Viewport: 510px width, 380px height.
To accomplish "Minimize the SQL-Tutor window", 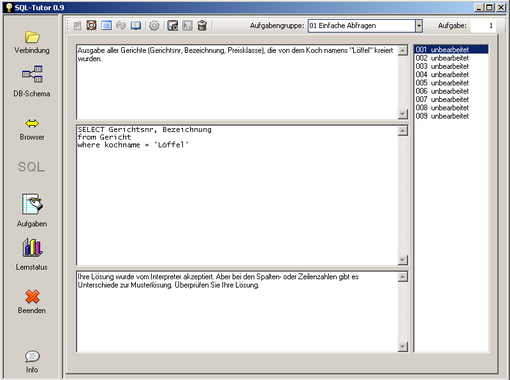I will pyautogui.click(x=479, y=7).
